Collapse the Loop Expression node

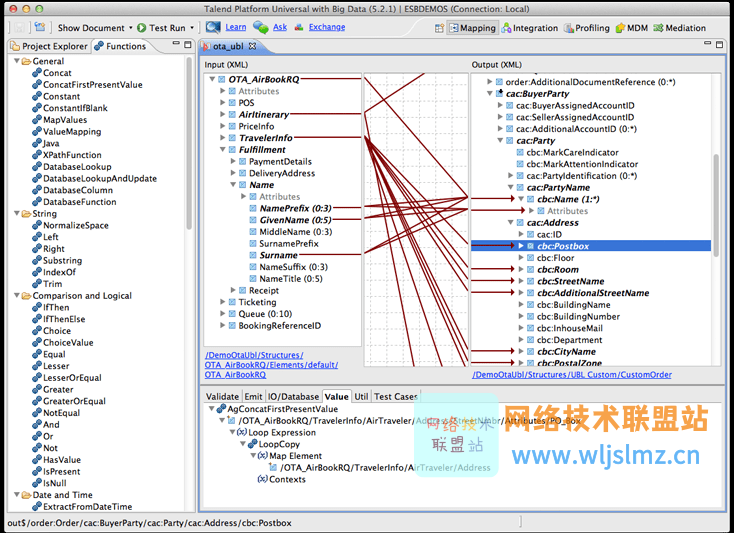(x=232, y=432)
